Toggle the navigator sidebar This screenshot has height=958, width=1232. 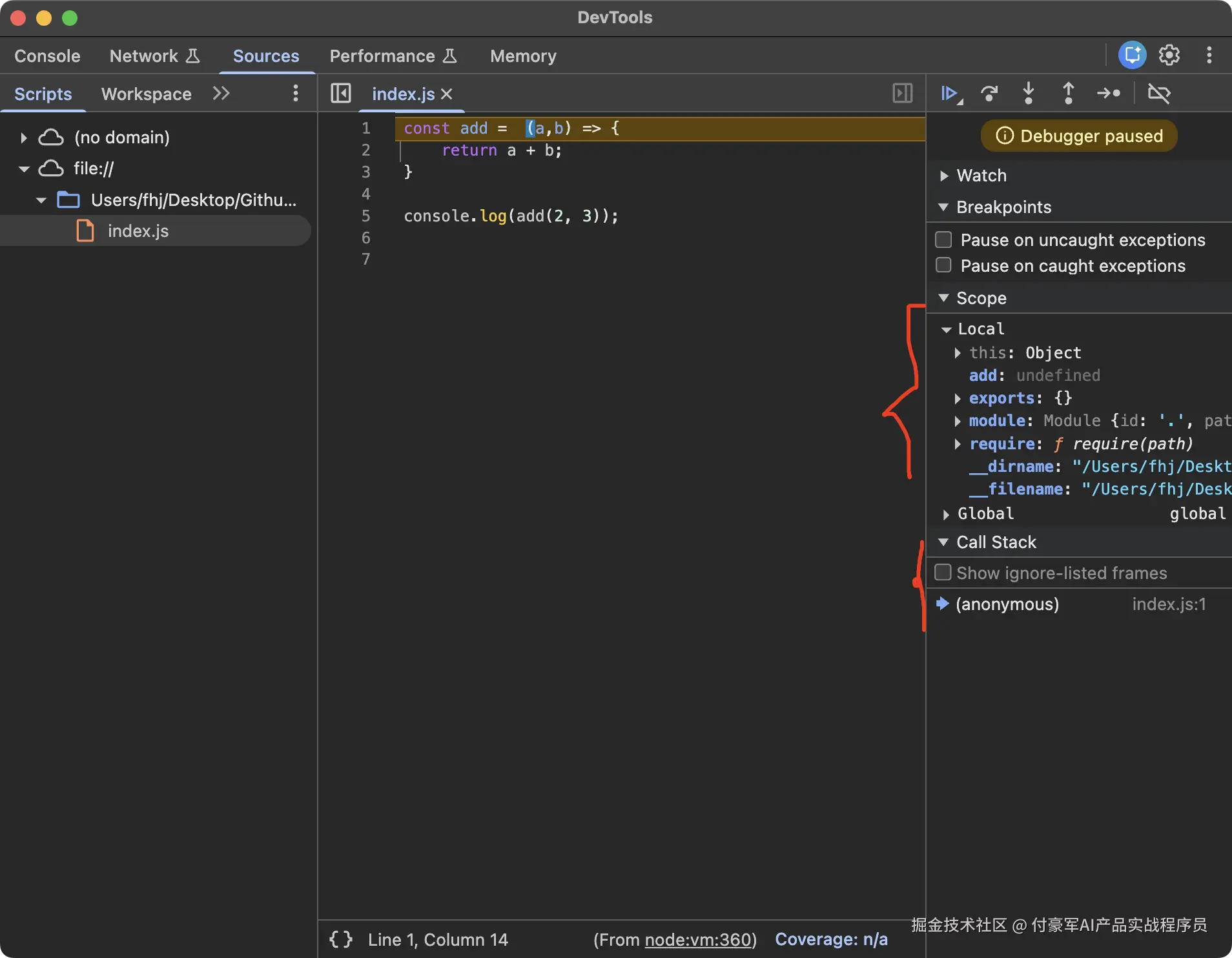click(x=340, y=94)
